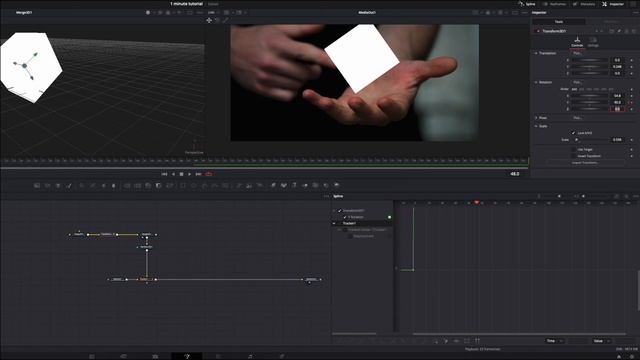Add a Fast Noise node from the toolbar
Image resolution: width=640 pixels, height=360 pixels.
[47, 185]
